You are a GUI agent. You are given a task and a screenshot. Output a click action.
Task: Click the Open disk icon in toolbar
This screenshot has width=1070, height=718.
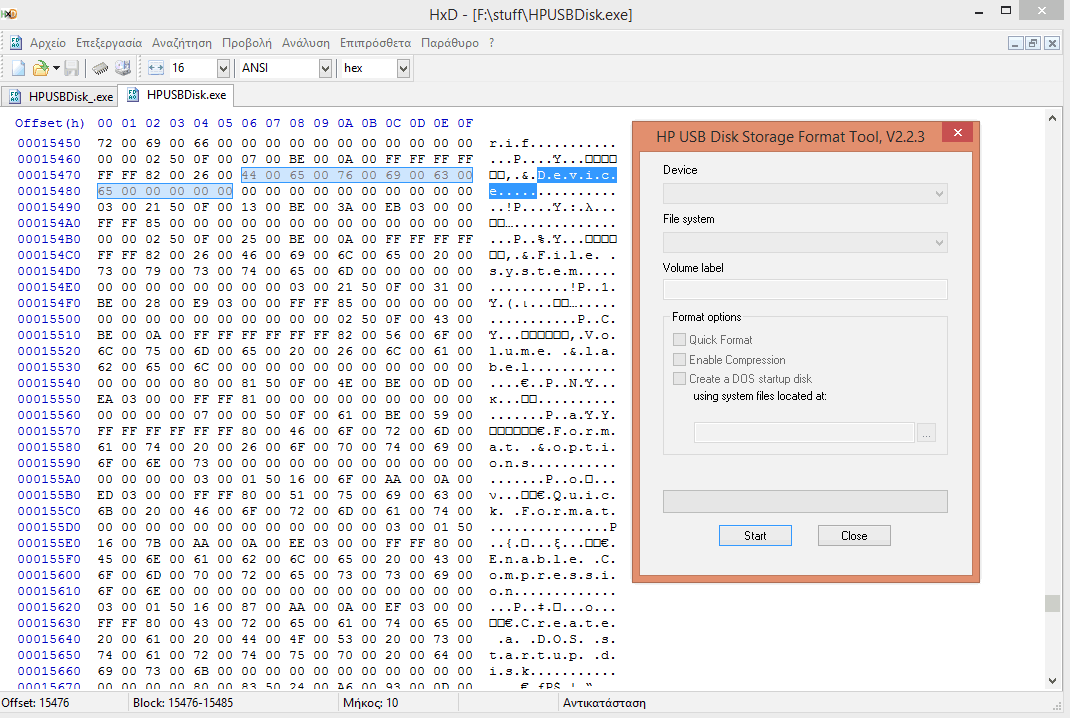(x=123, y=68)
